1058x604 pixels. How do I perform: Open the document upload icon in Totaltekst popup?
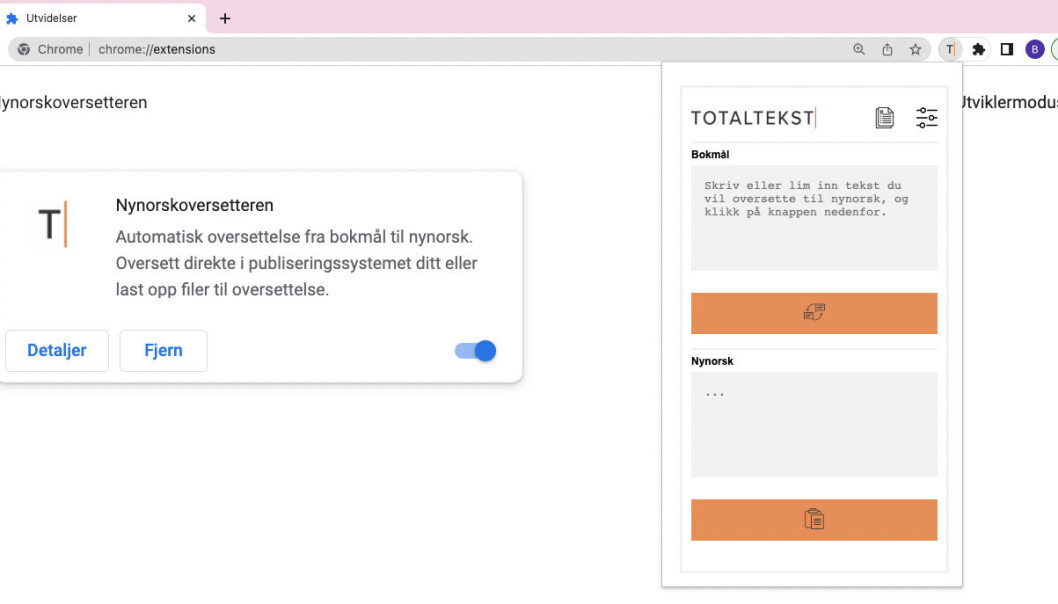click(885, 117)
